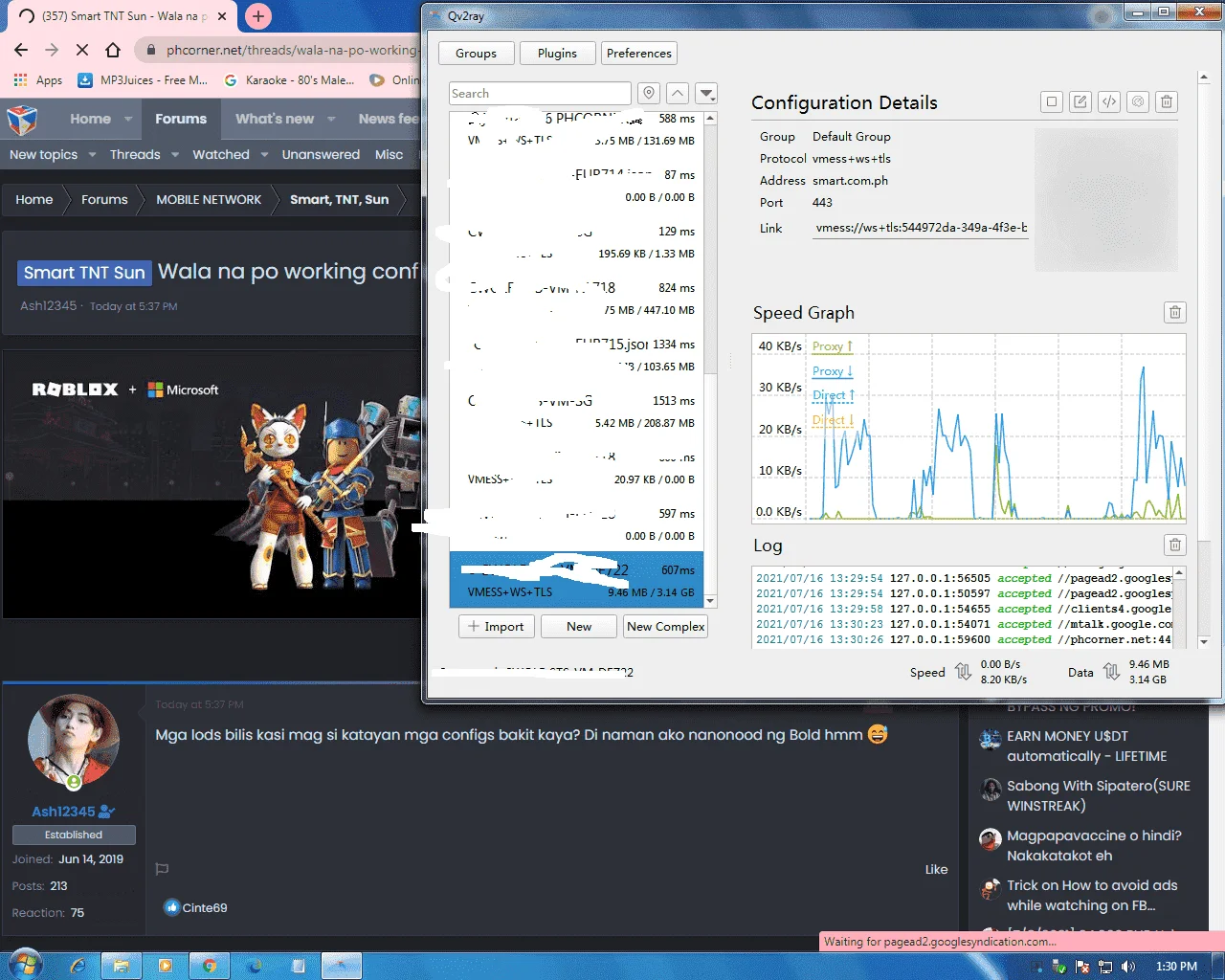Open the Plugins menu in Qv2ray

(557, 53)
